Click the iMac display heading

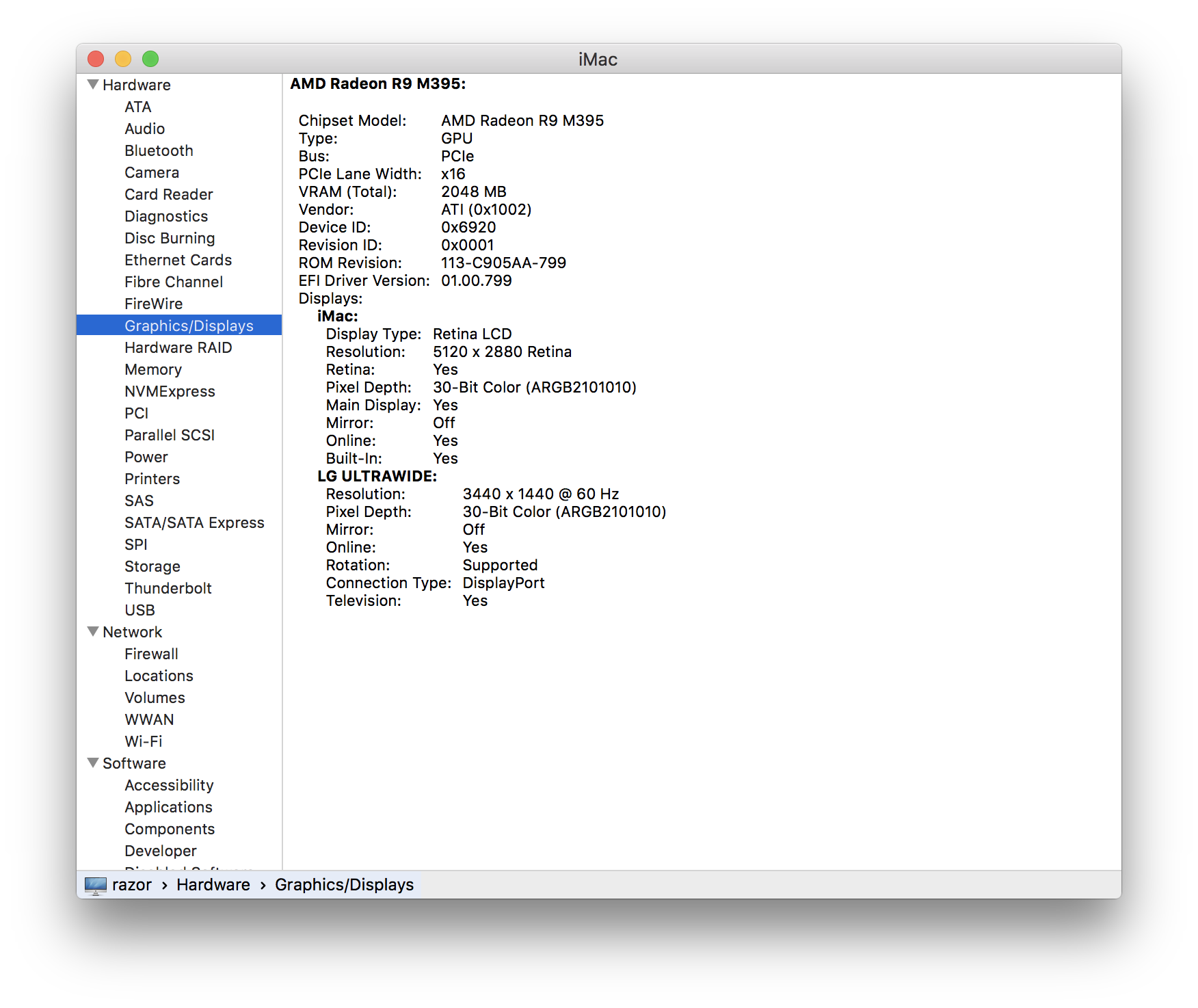[x=338, y=316]
